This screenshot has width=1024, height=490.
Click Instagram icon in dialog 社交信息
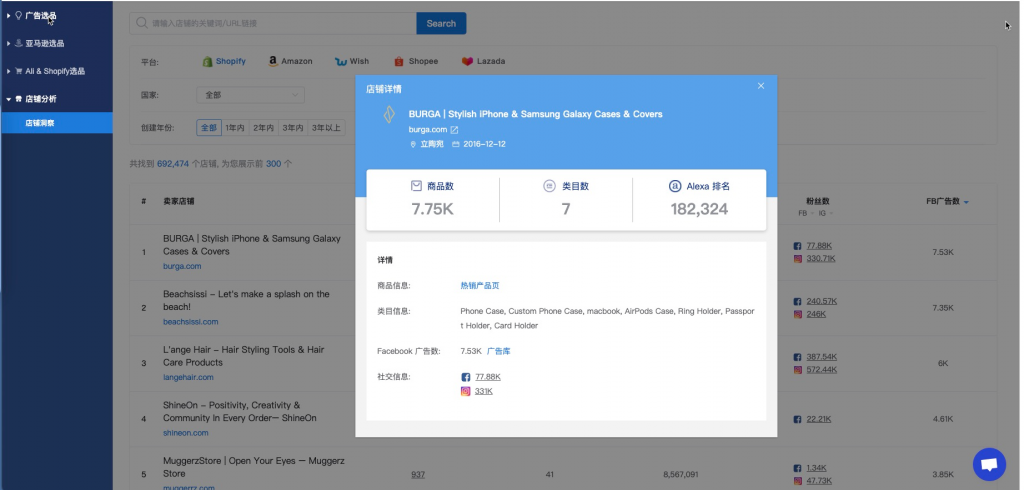click(466, 391)
